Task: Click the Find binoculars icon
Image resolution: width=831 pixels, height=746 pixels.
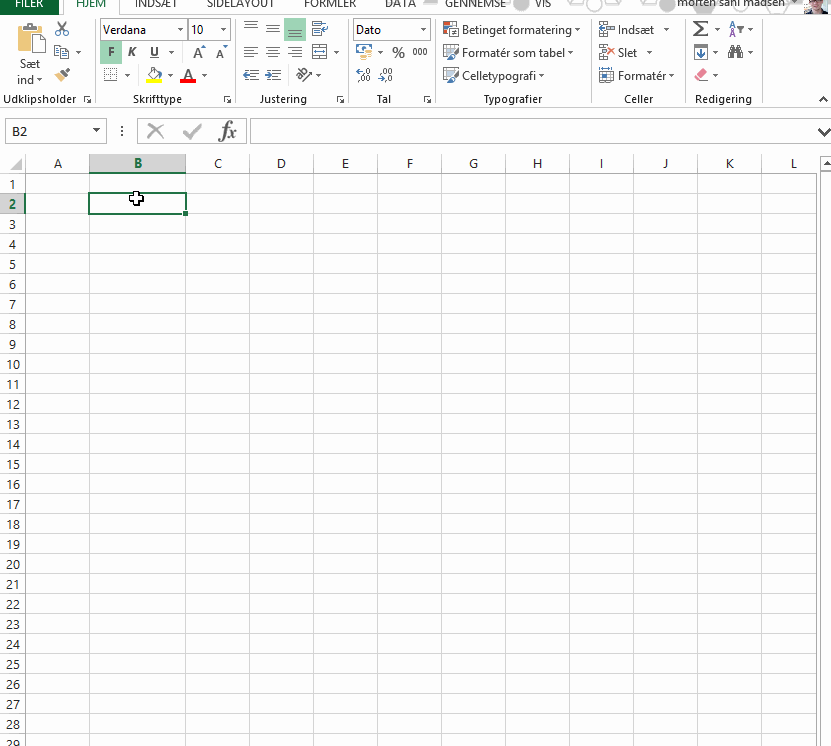Action: click(736, 53)
